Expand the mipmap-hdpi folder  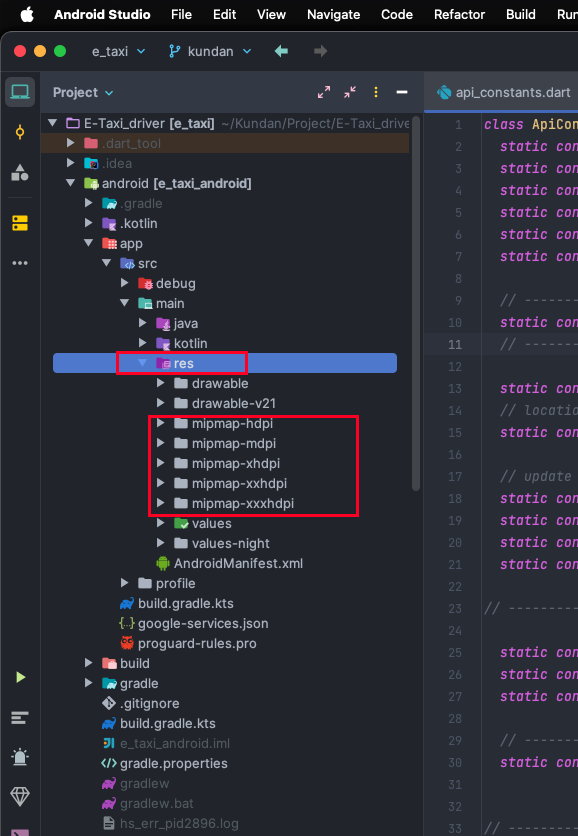tap(160, 423)
